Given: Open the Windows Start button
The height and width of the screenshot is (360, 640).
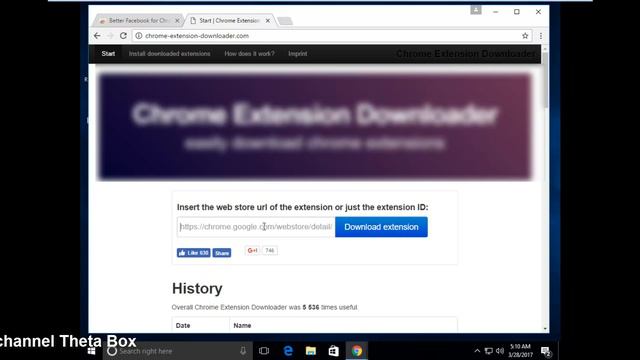Looking at the screenshot, I should coord(91,351).
